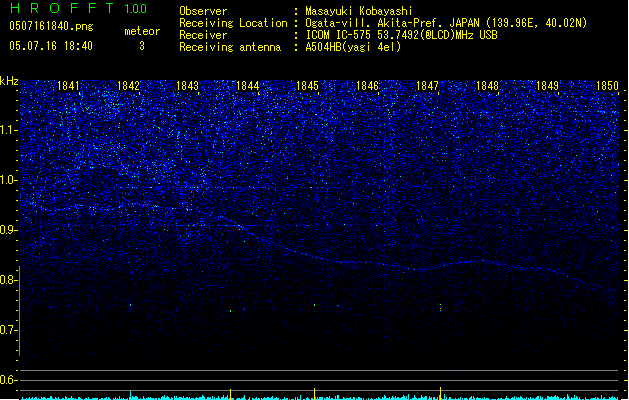This screenshot has width=629, height=400.
Task: Click the 1.1 kHz axis label
Action: [8, 130]
